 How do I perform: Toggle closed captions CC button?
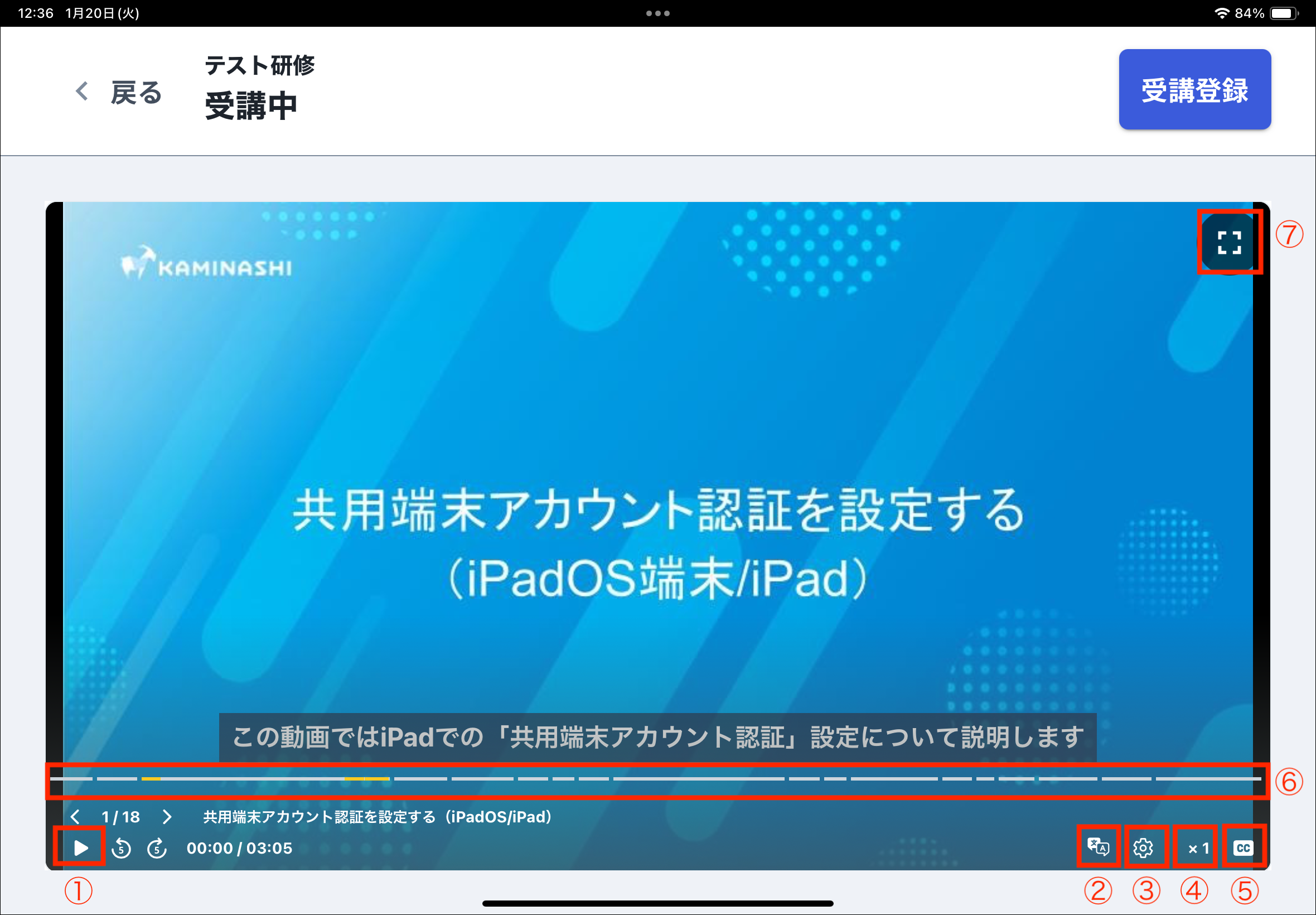point(1242,847)
